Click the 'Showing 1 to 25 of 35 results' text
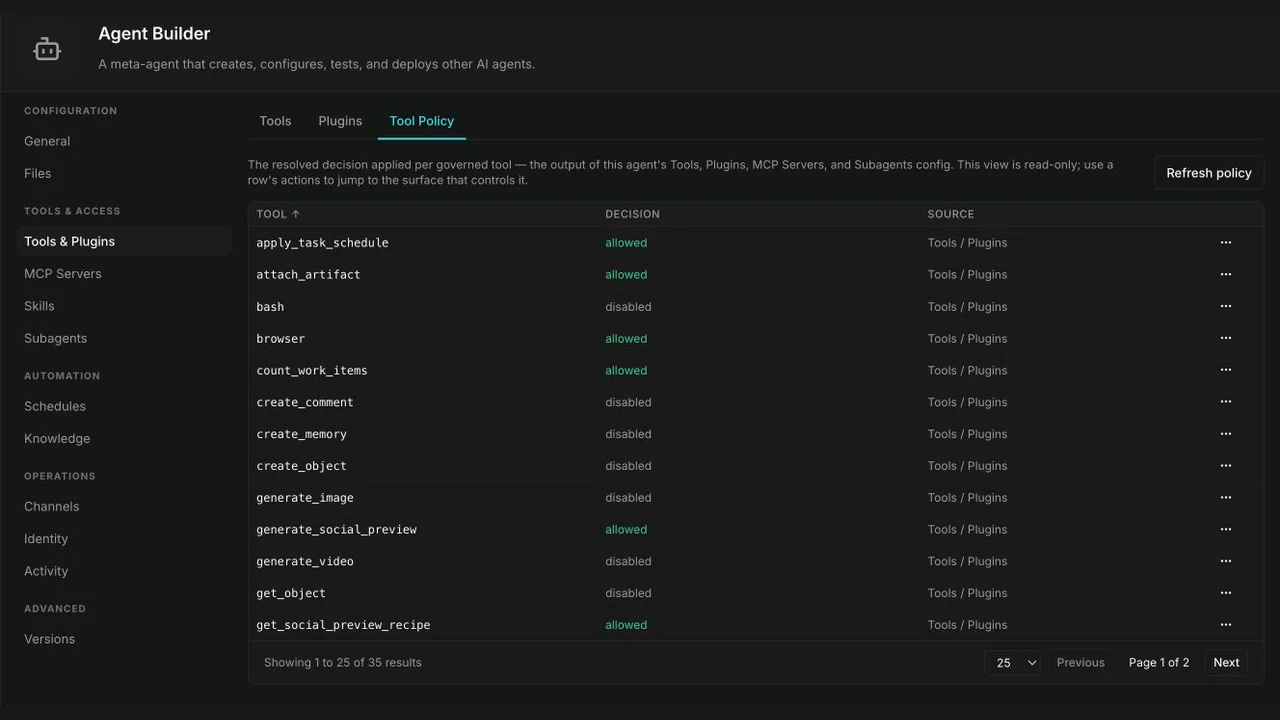Screen dimensions: 1280x720 (x=343, y=663)
